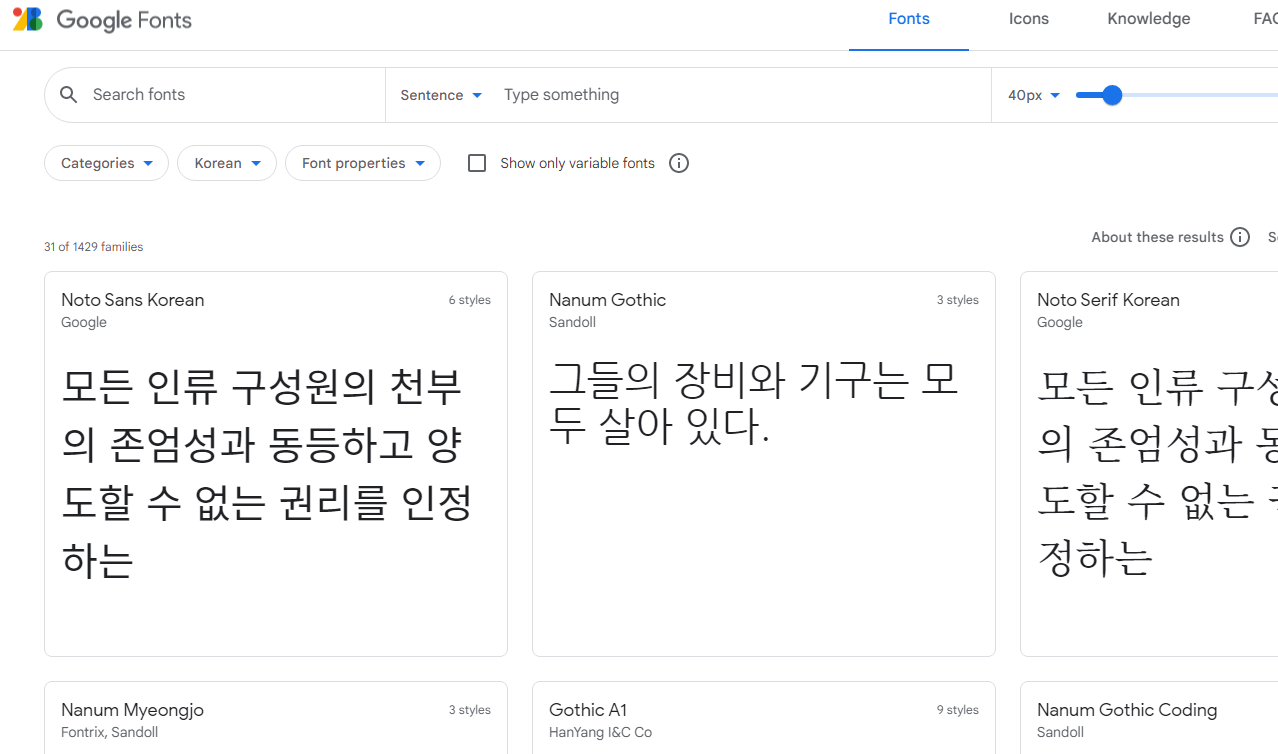The image size is (1278, 754).
Task: Open the Categories dropdown
Action: tap(106, 163)
